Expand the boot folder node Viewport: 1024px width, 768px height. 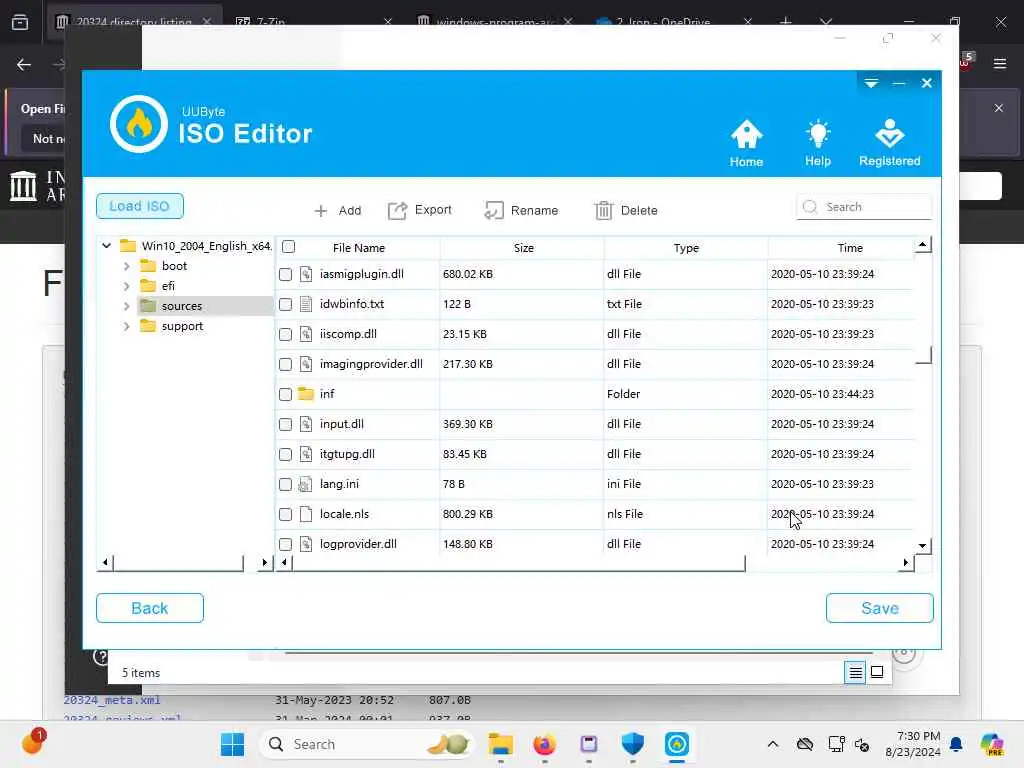[x=127, y=266]
